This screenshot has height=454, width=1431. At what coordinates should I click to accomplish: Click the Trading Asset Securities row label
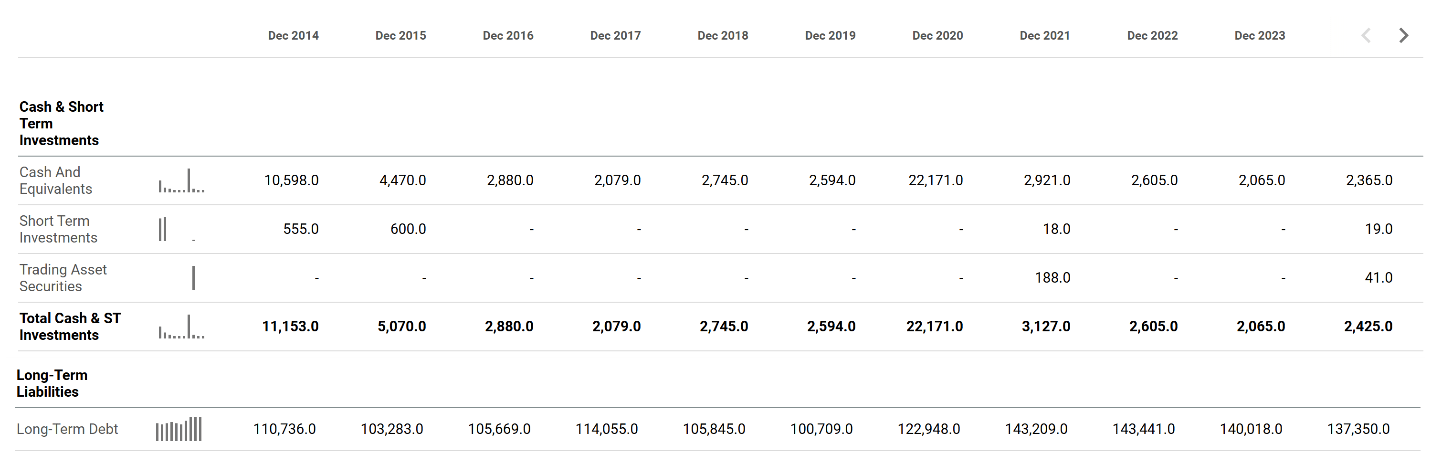pyautogui.click(x=63, y=277)
